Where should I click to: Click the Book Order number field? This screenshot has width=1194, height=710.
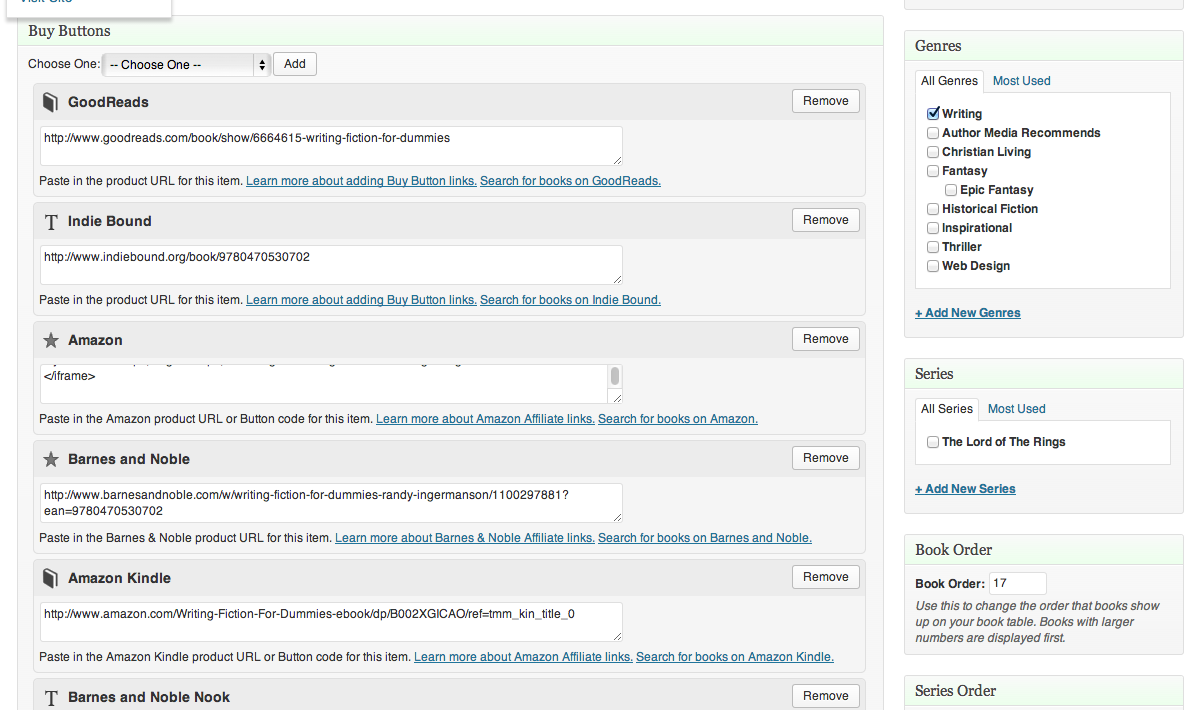coord(1017,584)
